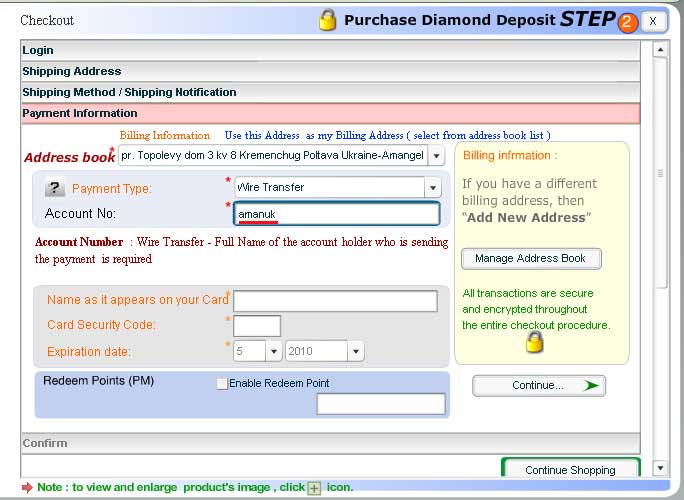The height and width of the screenshot is (500, 684).
Task: Click the padlock icon in billing info panel
Action: click(535, 343)
